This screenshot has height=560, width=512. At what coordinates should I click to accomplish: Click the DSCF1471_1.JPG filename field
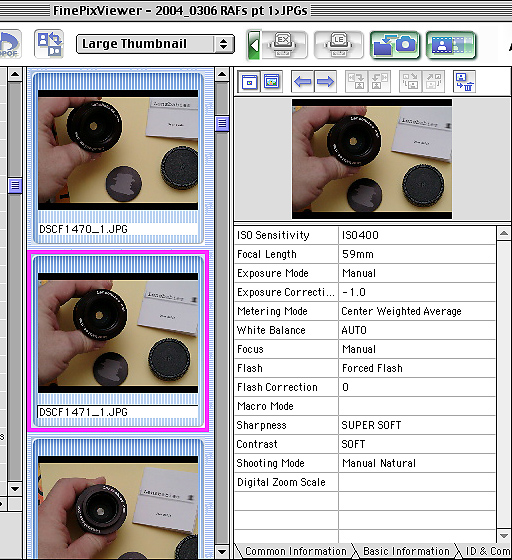[x=118, y=412]
